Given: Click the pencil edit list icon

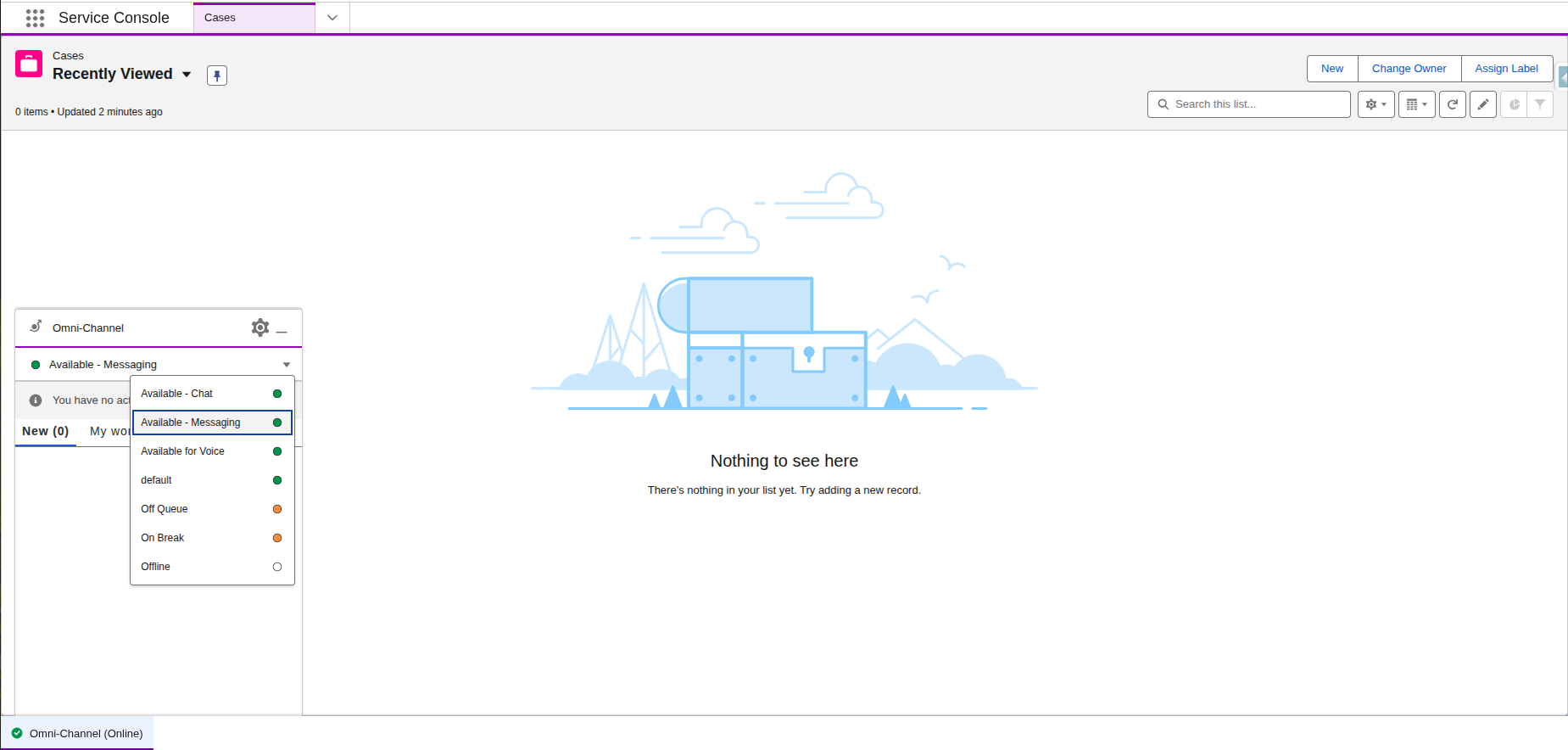Looking at the screenshot, I should [x=1482, y=104].
